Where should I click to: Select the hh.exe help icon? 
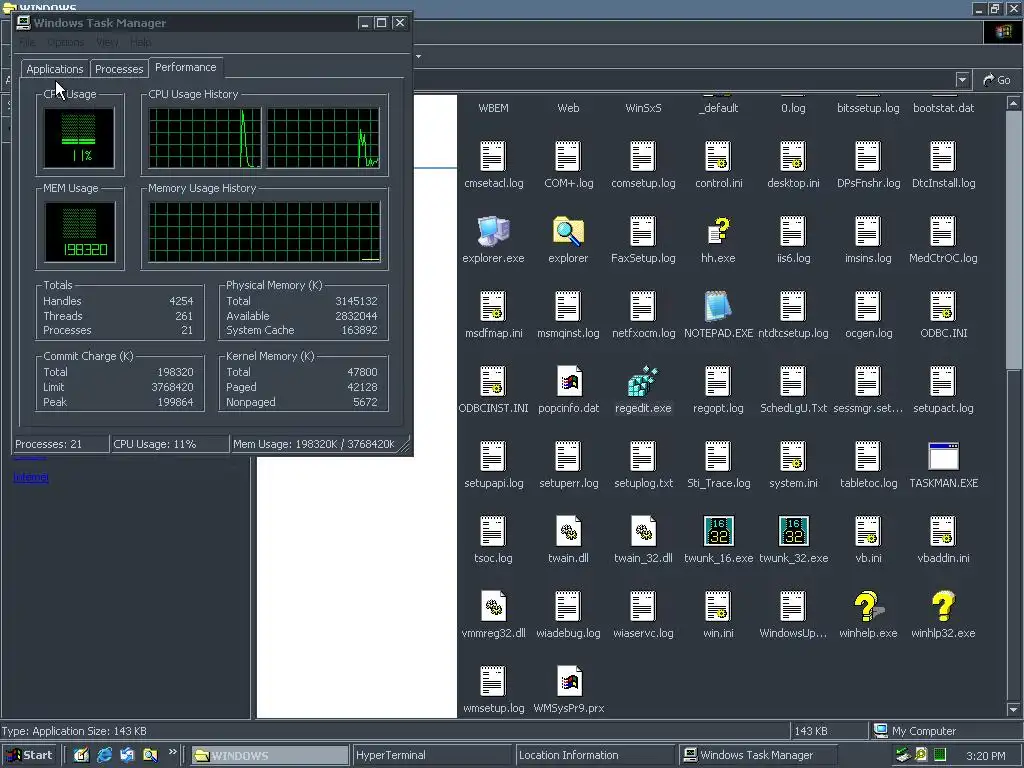718,231
